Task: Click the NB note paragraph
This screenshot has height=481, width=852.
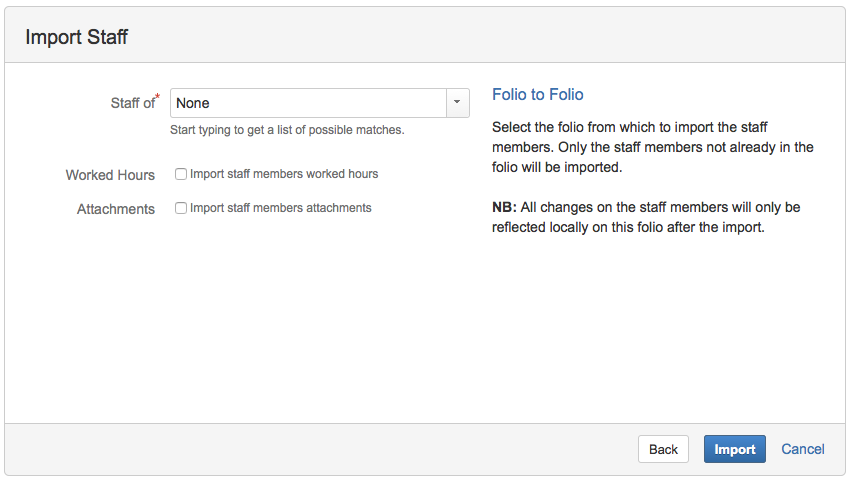Action: click(646, 217)
